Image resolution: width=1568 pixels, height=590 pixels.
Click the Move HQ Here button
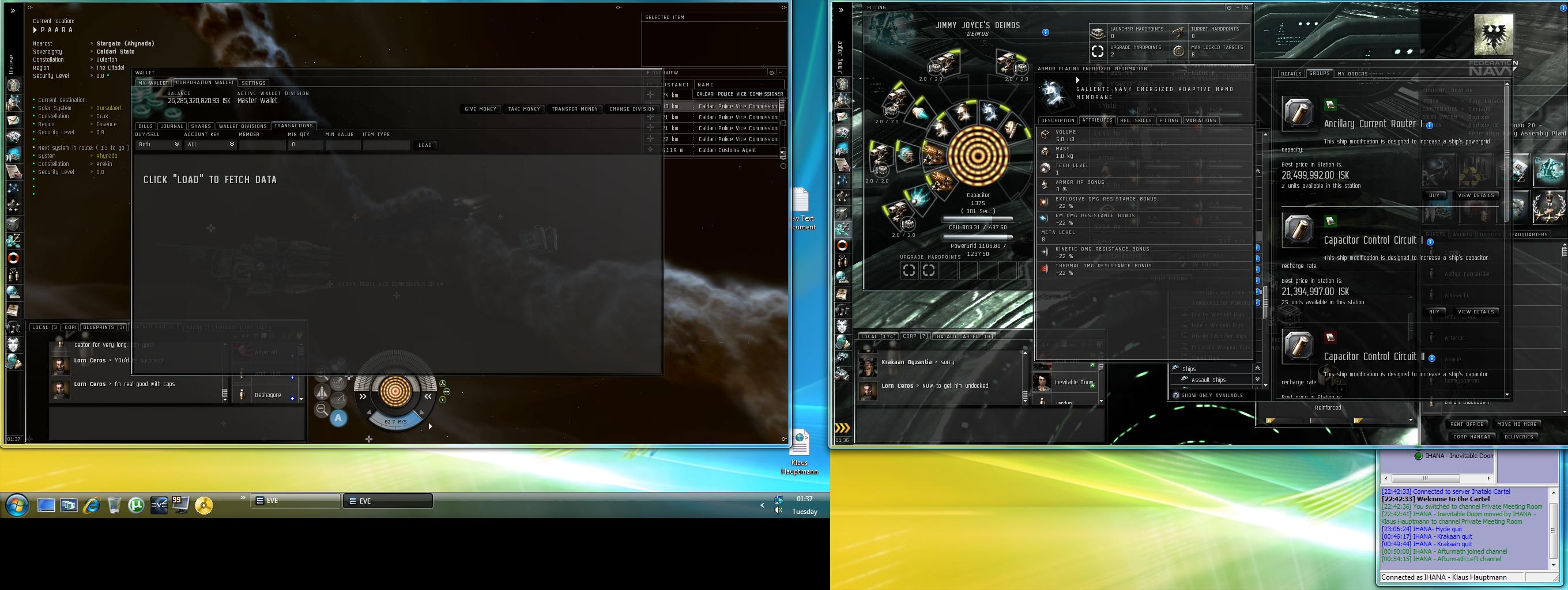pos(1516,424)
